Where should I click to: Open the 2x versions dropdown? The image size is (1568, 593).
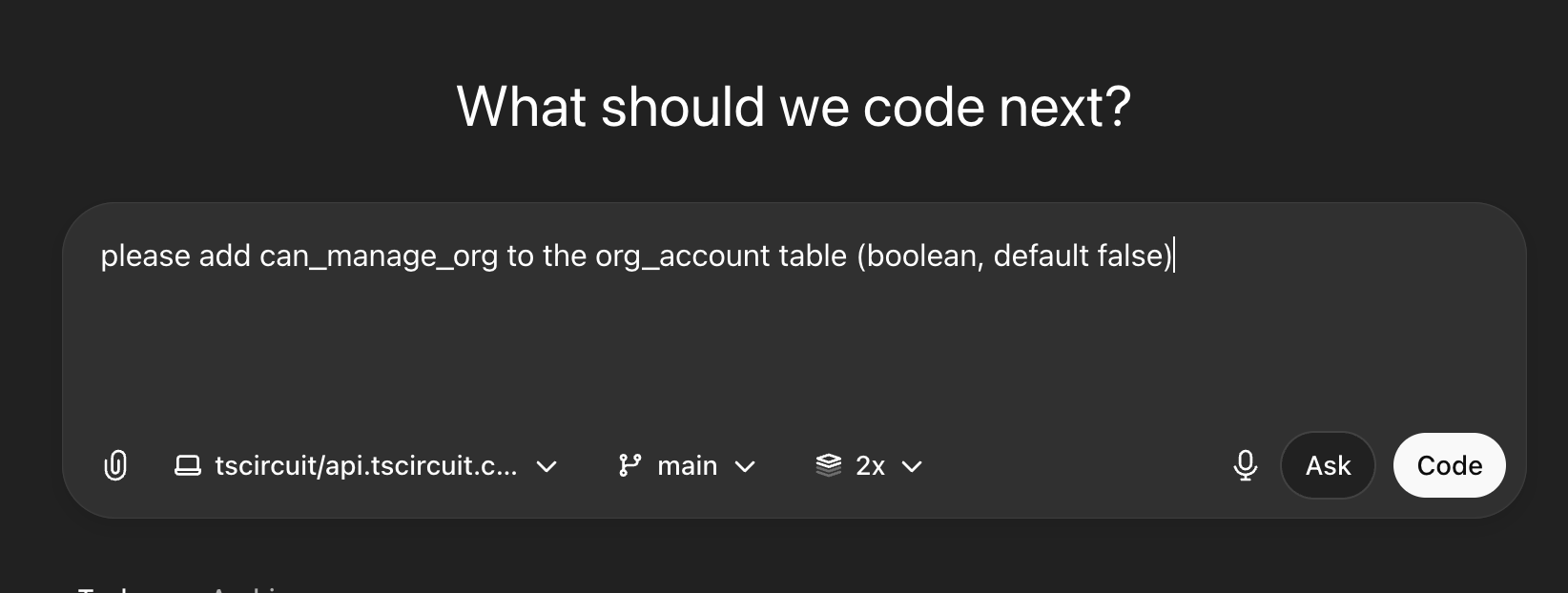click(x=870, y=465)
